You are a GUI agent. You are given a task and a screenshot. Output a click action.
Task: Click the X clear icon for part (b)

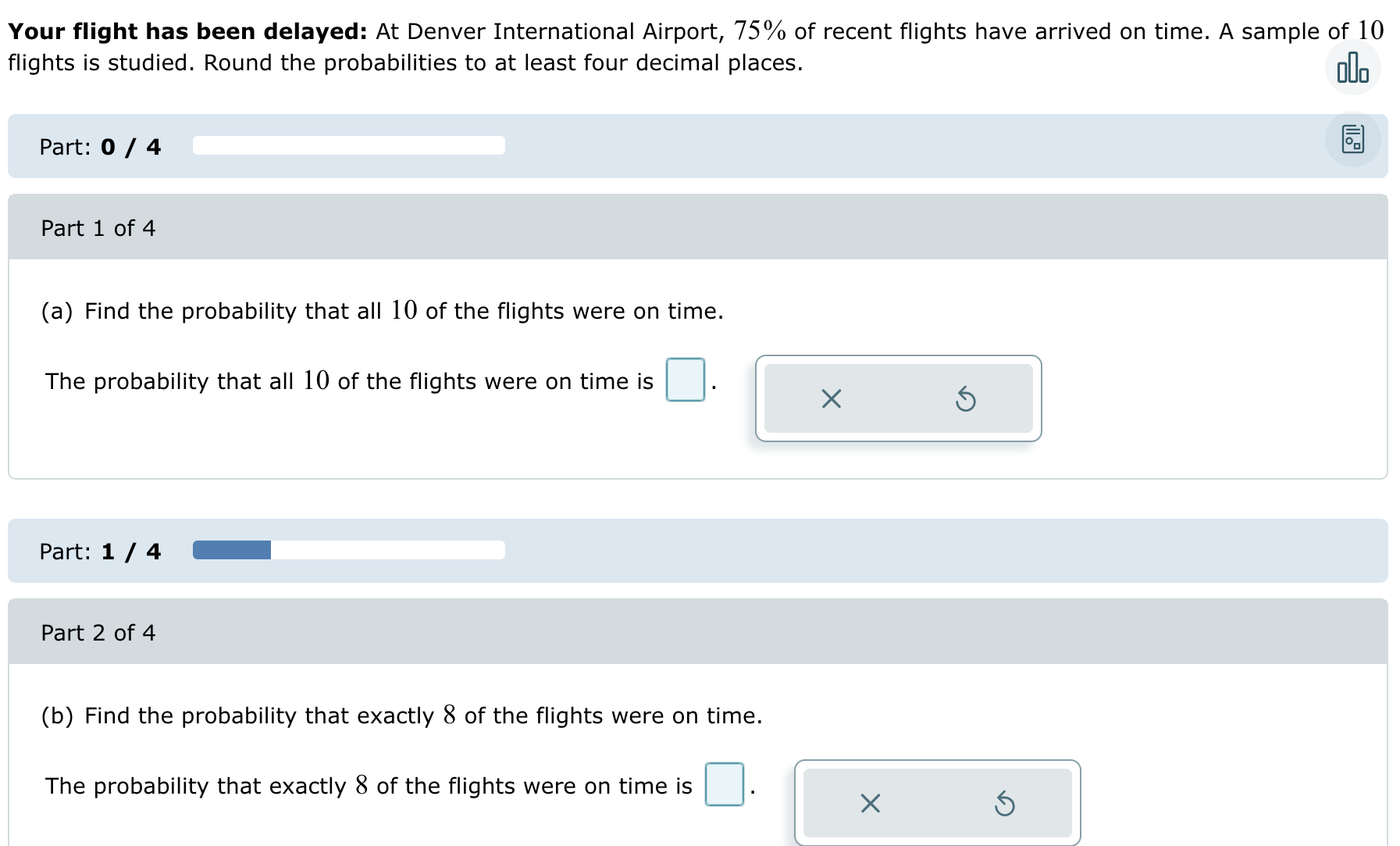click(869, 803)
